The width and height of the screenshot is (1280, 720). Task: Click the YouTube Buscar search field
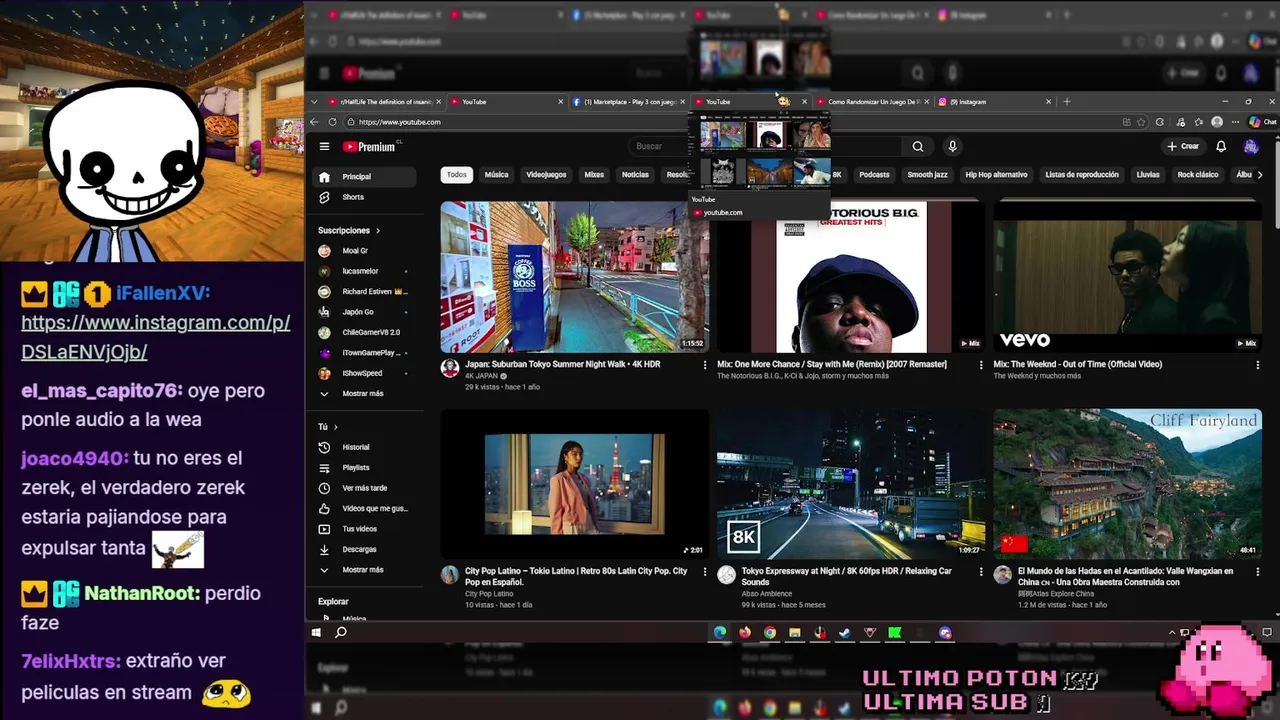(x=765, y=147)
